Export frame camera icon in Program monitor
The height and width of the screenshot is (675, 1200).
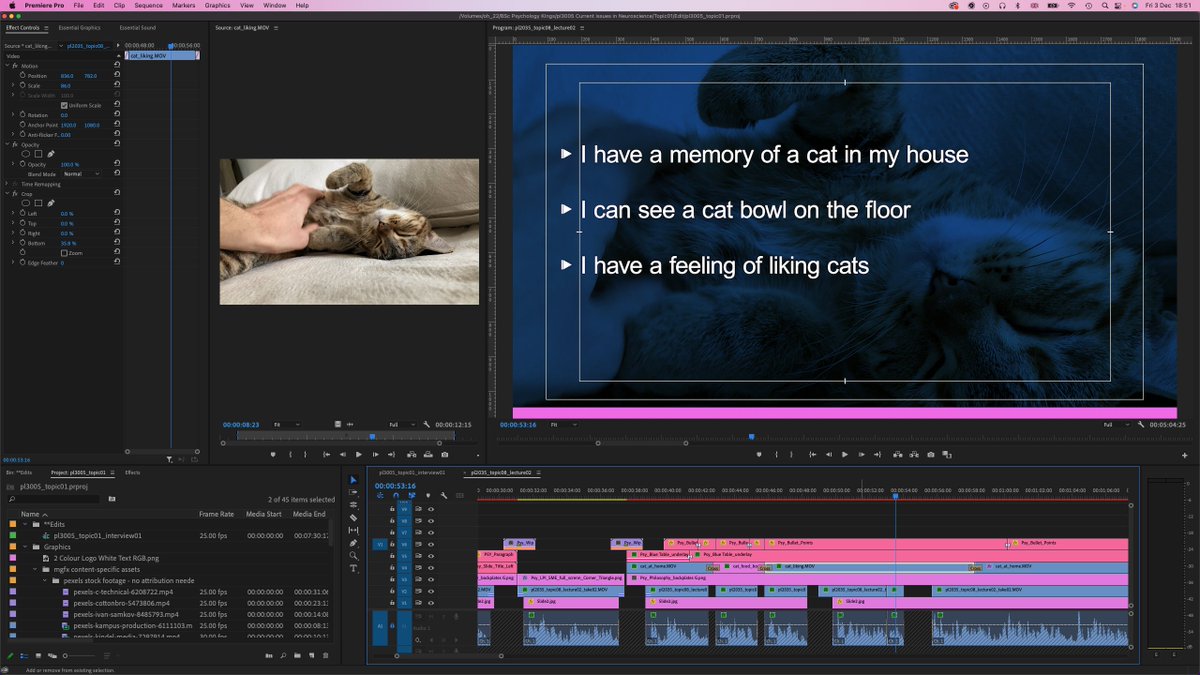pos(931,454)
